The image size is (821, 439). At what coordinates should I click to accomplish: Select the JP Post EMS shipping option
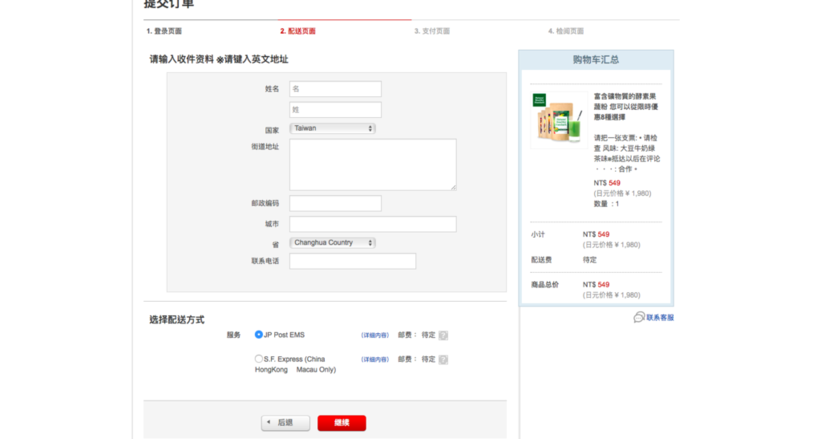pyautogui.click(x=259, y=335)
